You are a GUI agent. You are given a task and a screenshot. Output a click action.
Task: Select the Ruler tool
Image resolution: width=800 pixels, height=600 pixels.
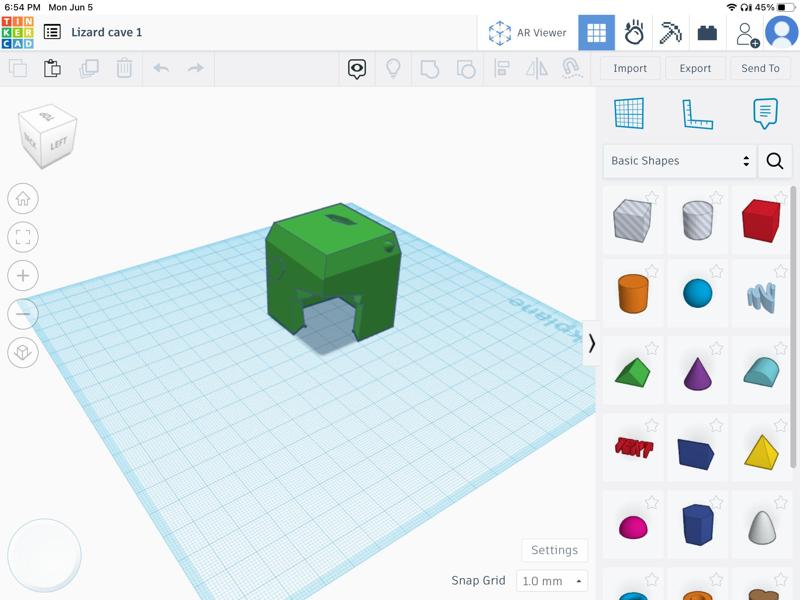[697, 114]
